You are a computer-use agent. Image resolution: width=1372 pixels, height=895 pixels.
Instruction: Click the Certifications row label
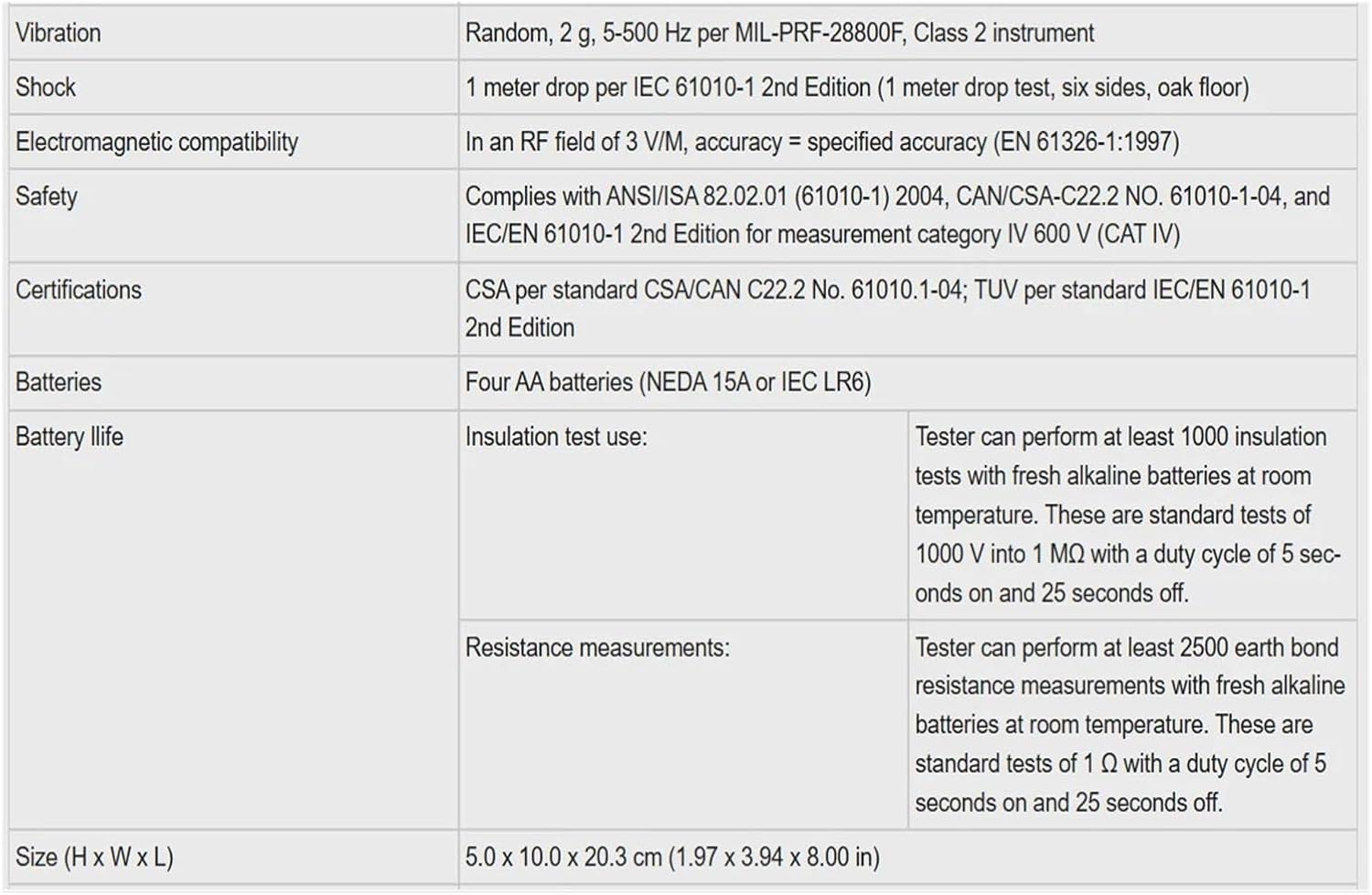coord(79,290)
